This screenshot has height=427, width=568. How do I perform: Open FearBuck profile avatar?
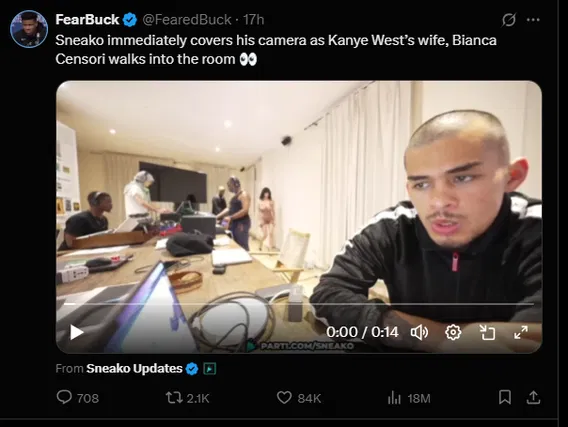pyautogui.click(x=29, y=29)
